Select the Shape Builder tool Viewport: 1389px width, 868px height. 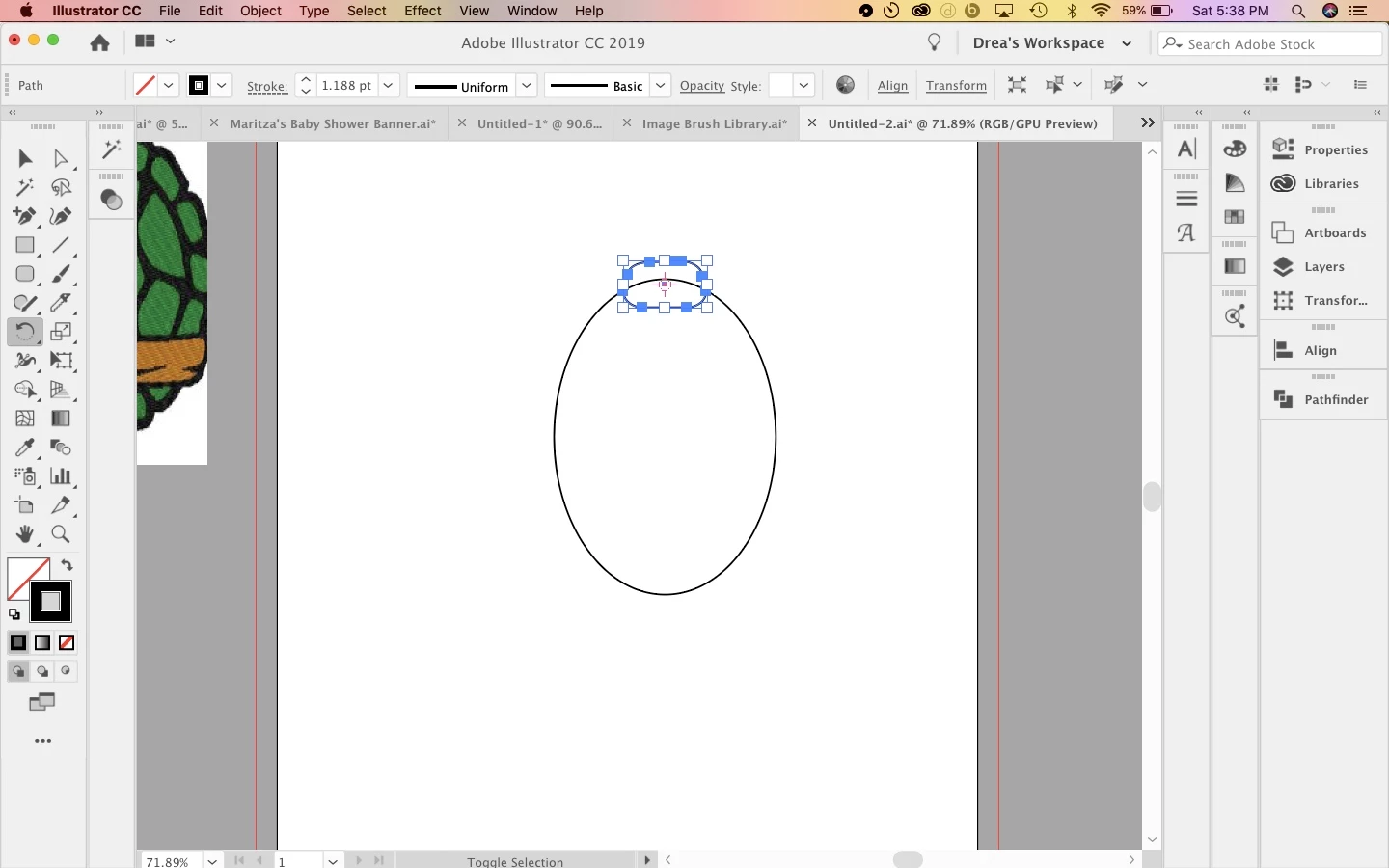click(25, 390)
